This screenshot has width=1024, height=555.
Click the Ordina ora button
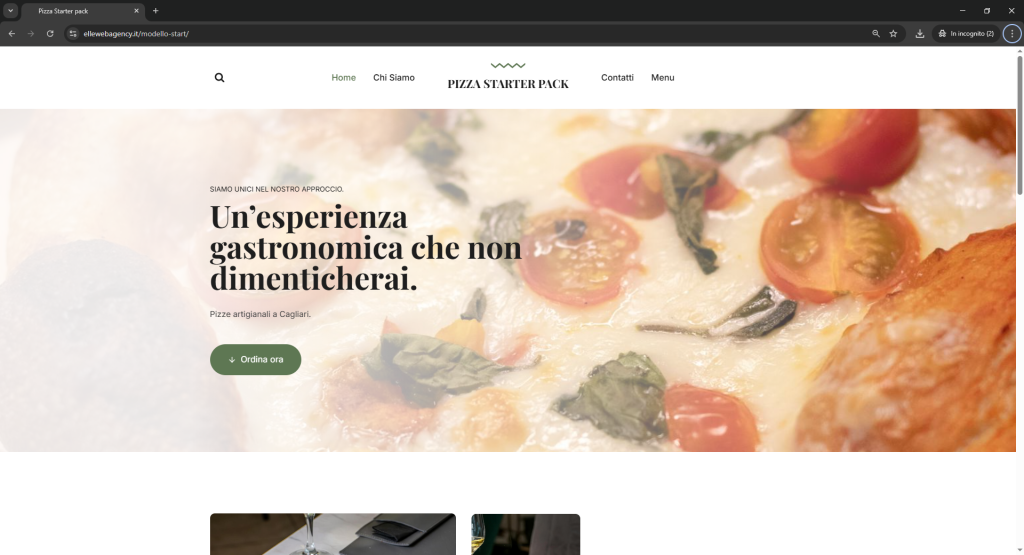point(255,359)
